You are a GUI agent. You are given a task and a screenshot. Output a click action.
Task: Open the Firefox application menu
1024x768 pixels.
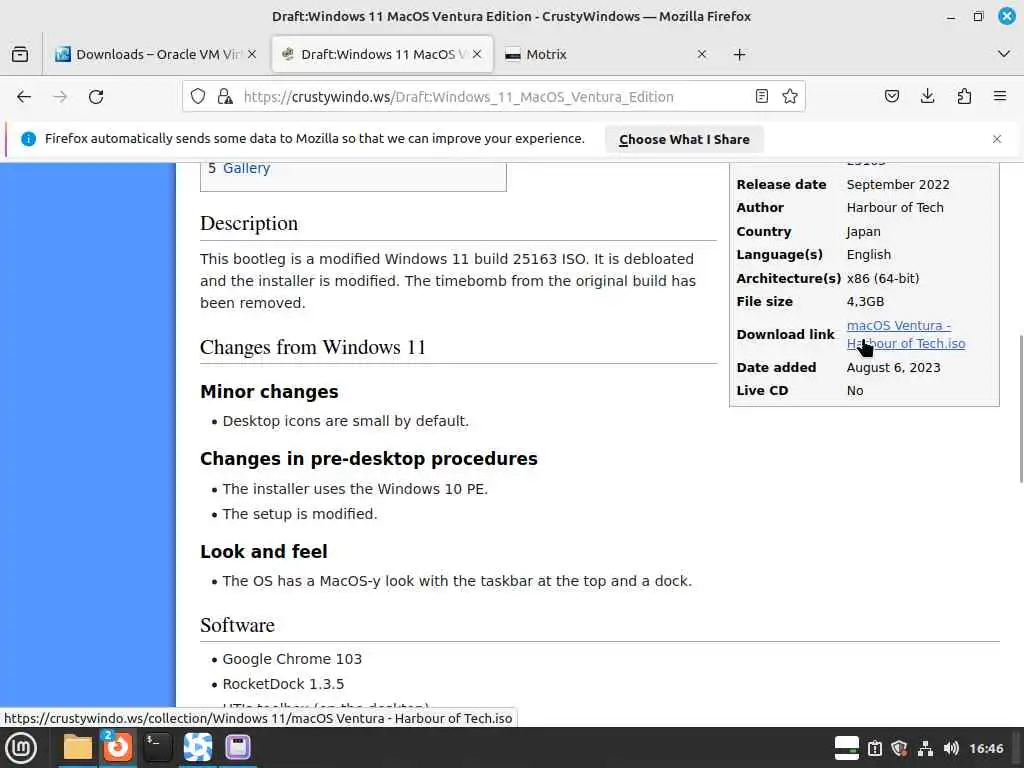click(1000, 97)
